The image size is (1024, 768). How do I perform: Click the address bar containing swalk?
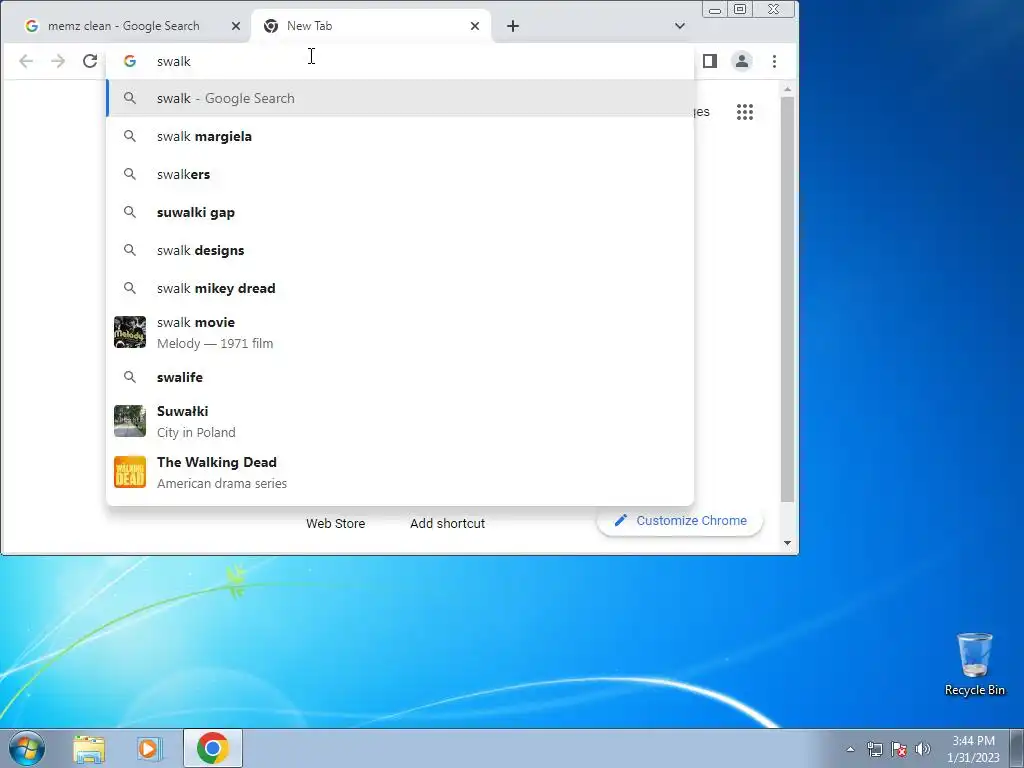400,61
